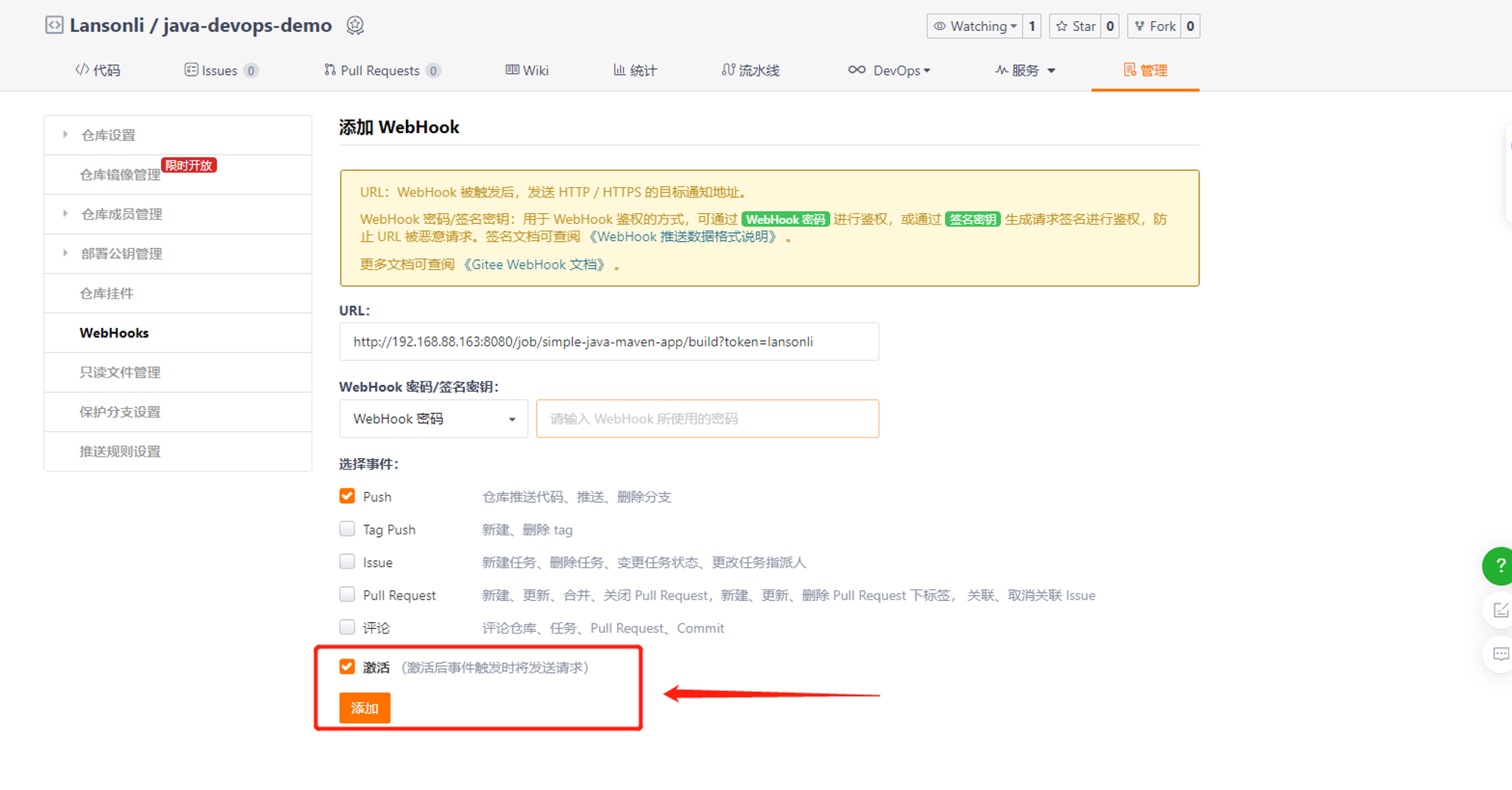This screenshot has width=1512, height=790.
Task: Expand the DevOps dropdown menu
Action: click(x=889, y=70)
